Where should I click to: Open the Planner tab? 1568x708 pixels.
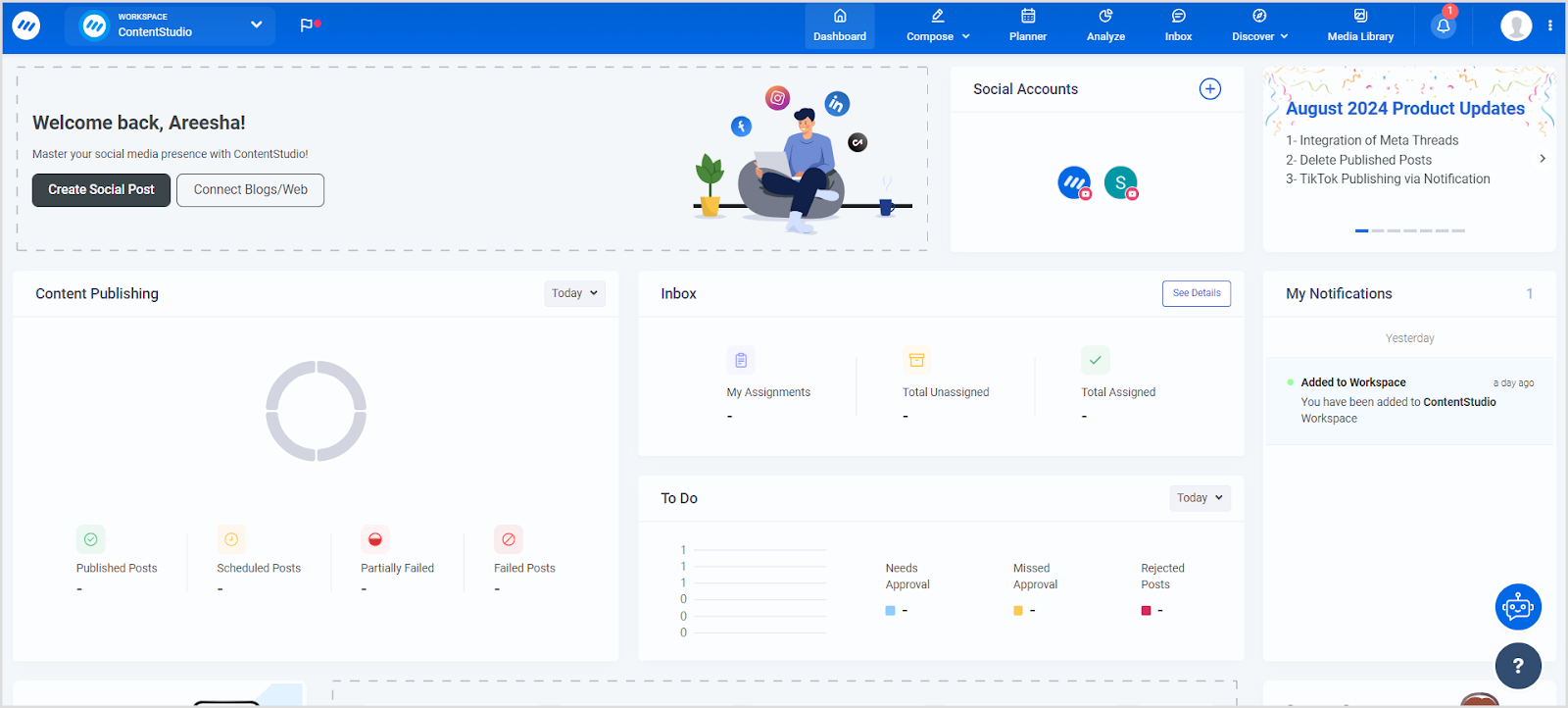pos(1028,25)
